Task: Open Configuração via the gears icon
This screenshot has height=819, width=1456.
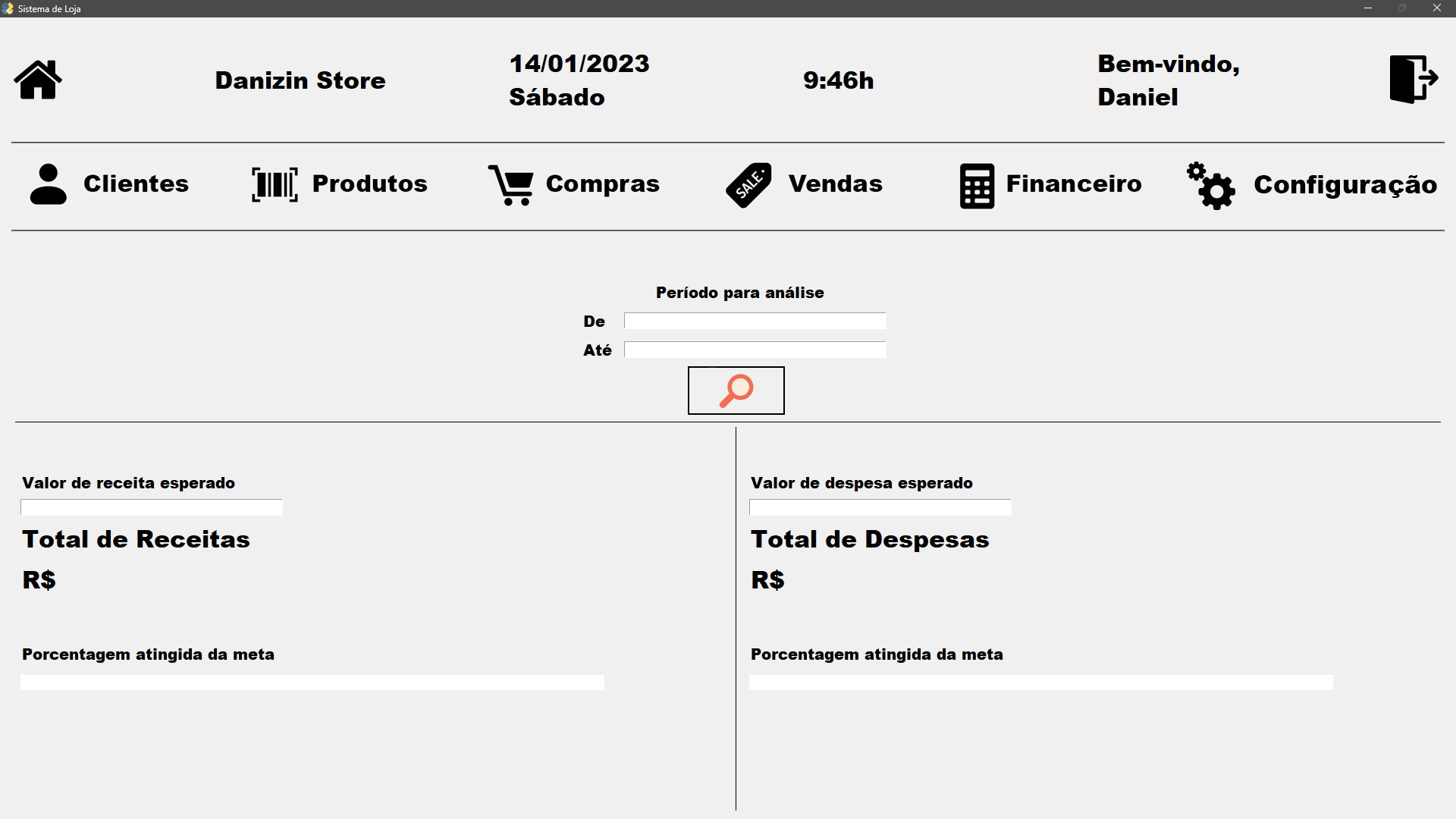Action: pyautogui.click(x=1210, y=186)
